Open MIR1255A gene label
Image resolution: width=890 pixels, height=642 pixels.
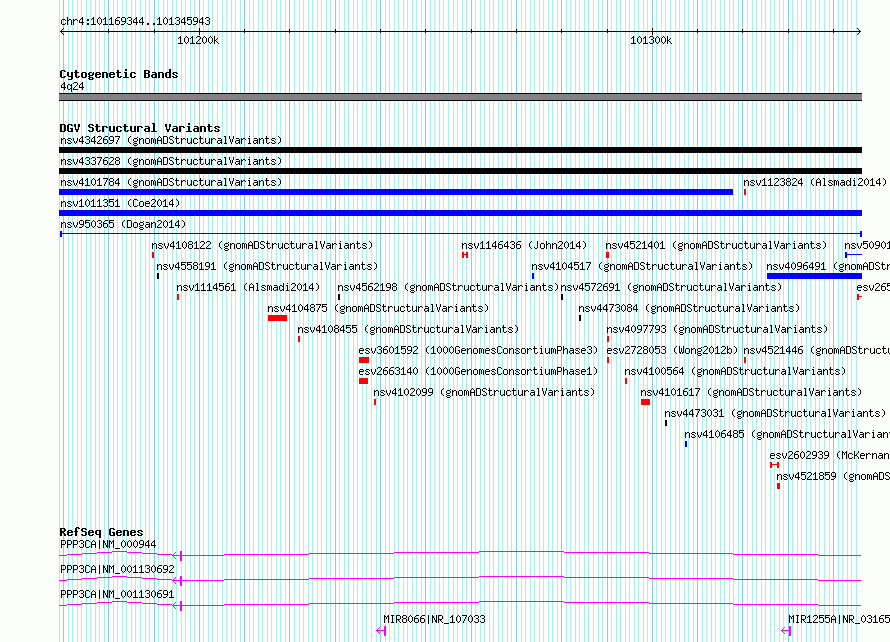pyautogui.click(x=839, y=619)
